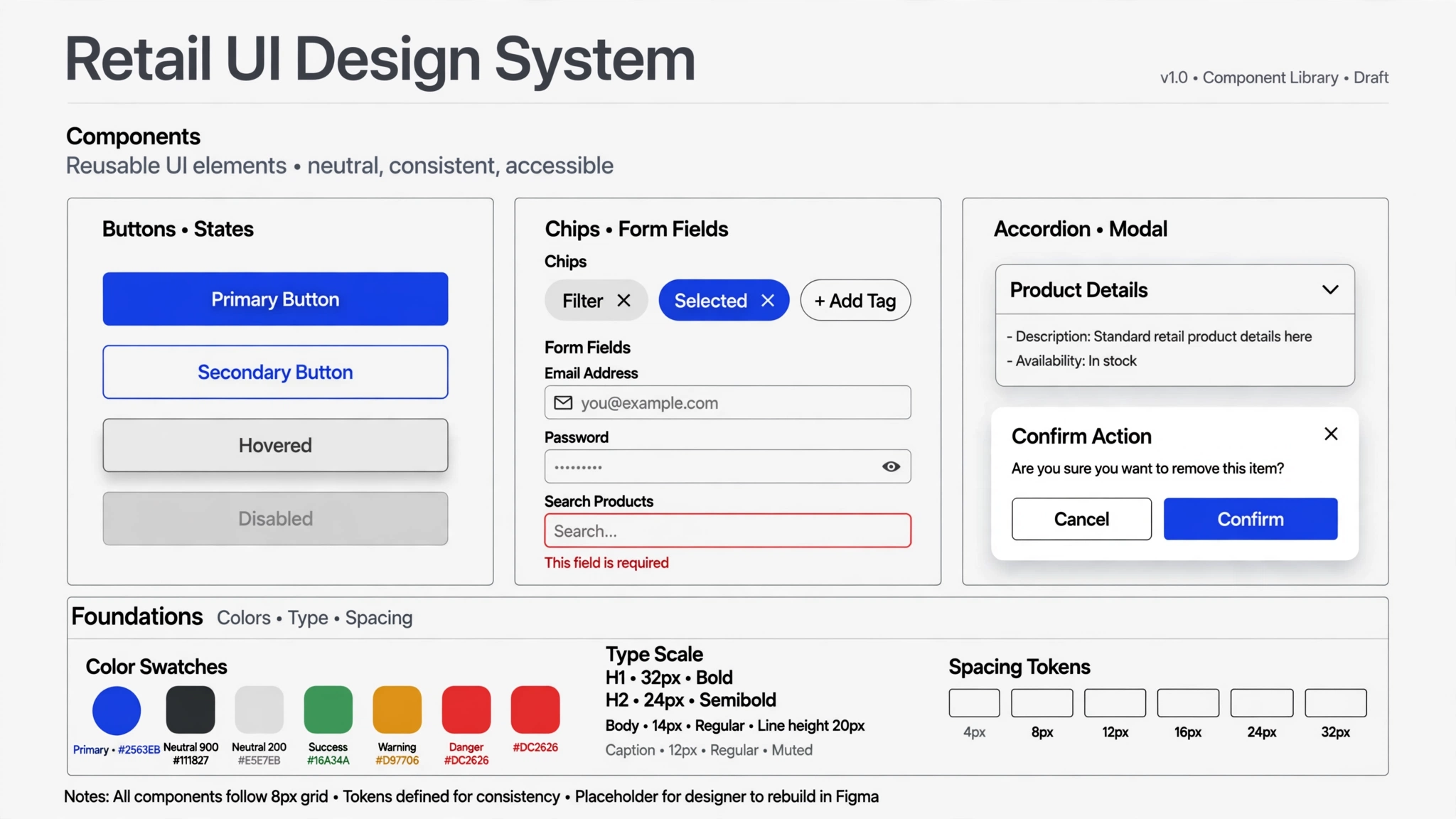The height and width of the screenshot is (819, 1456).
Task: Select the Neutral 200 light gray swatch
Action: coord(259,710)
